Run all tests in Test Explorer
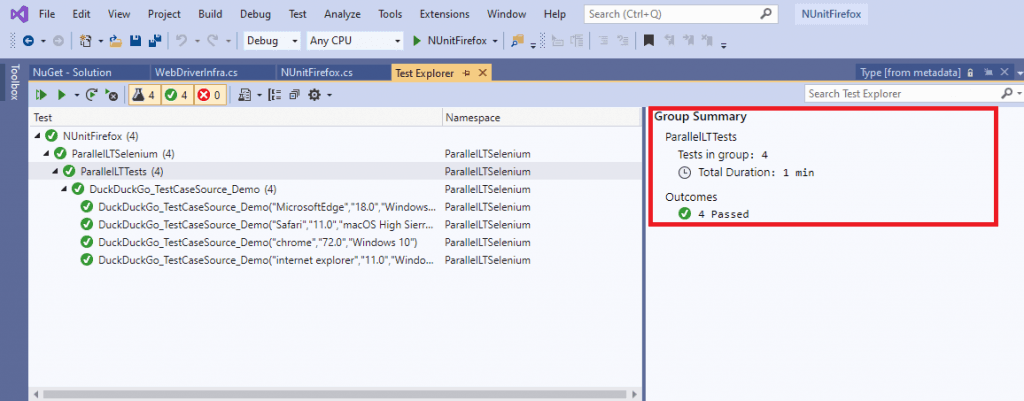 point(41,94)
